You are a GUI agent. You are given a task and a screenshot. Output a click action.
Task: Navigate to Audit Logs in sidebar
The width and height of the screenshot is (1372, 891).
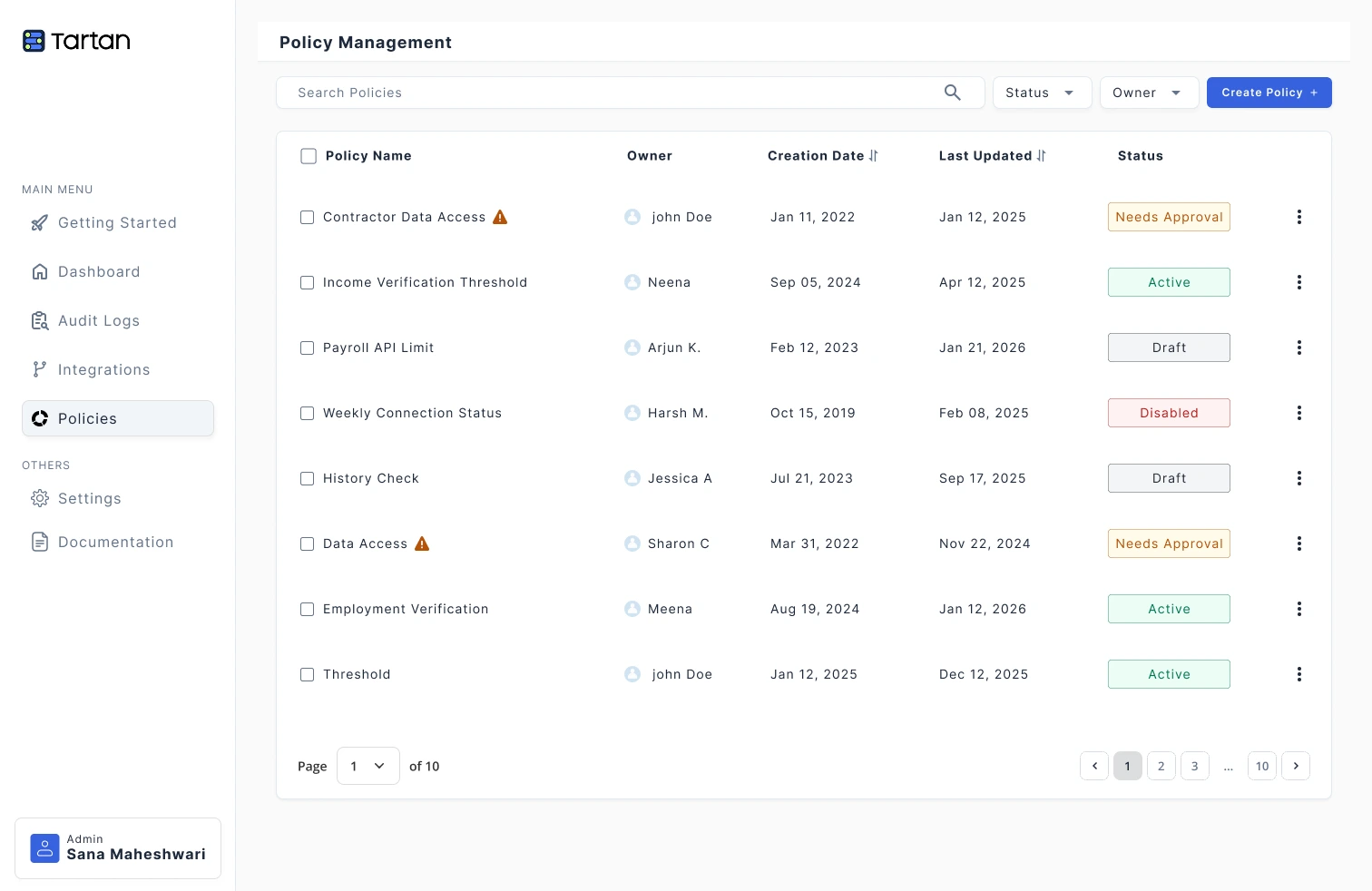pyautogui.click(x=98, y=320)
